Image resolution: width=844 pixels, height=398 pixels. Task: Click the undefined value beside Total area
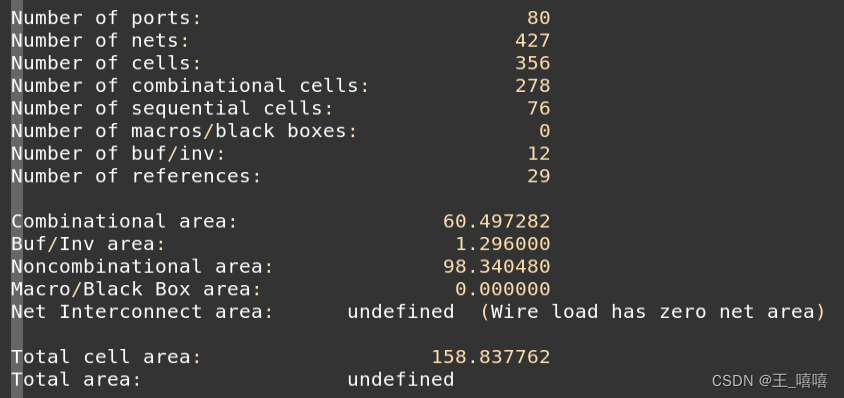pos(400,380)
